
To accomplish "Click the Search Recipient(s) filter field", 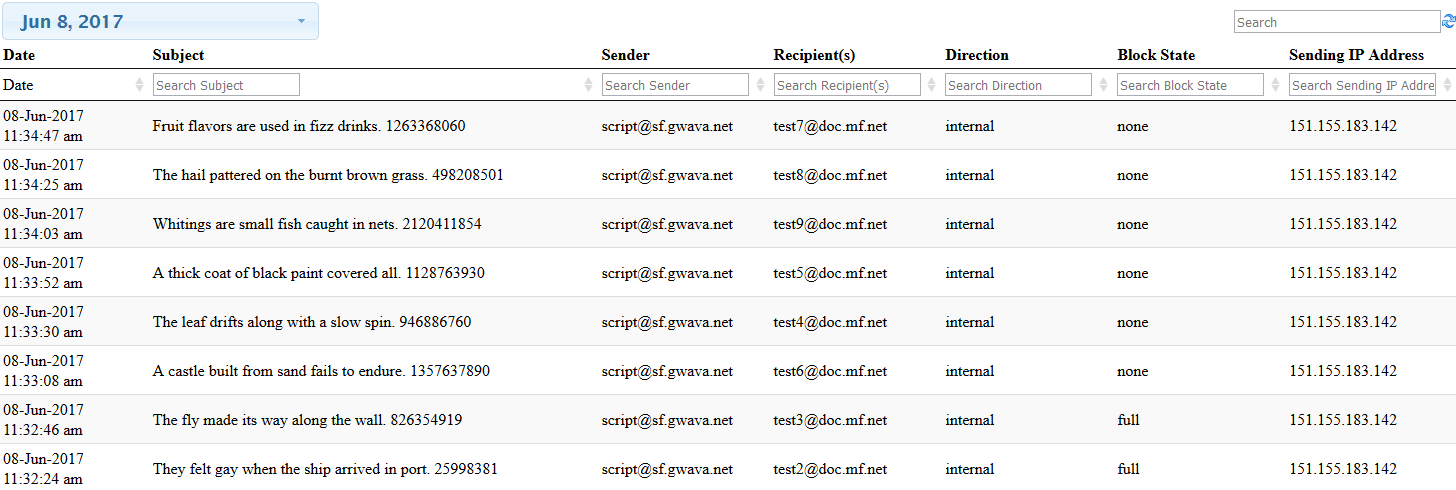I will pos(847,85).
